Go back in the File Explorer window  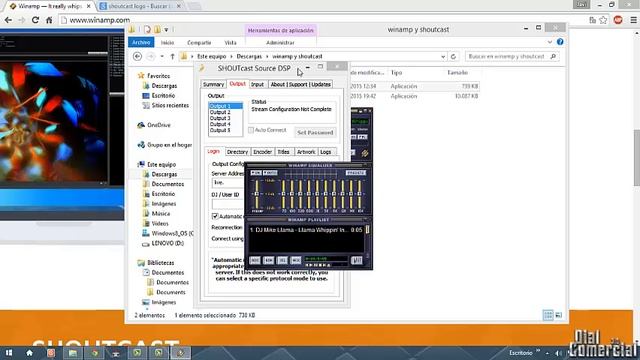coord(138,56)
